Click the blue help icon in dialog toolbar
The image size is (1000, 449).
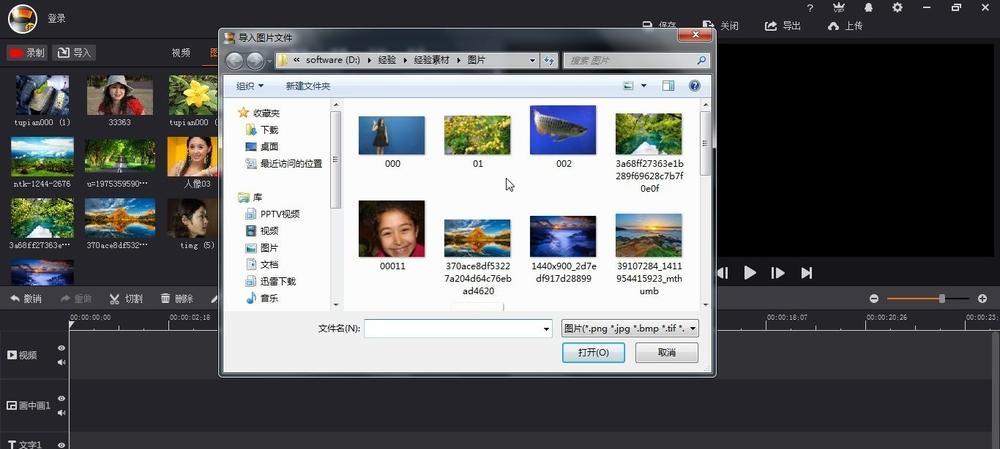695,85
